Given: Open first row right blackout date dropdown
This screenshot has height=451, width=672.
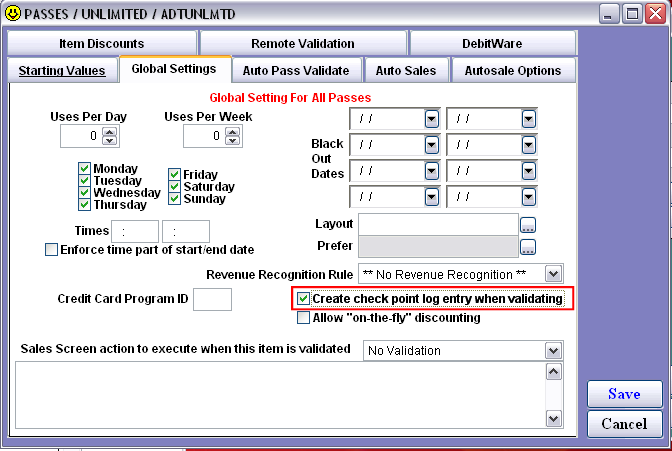Looking at the screenshot, I should pos(528,119).
